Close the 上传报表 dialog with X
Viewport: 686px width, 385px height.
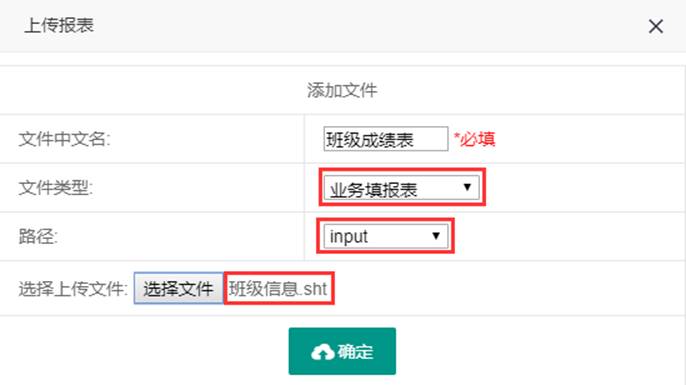pos(655,26)
